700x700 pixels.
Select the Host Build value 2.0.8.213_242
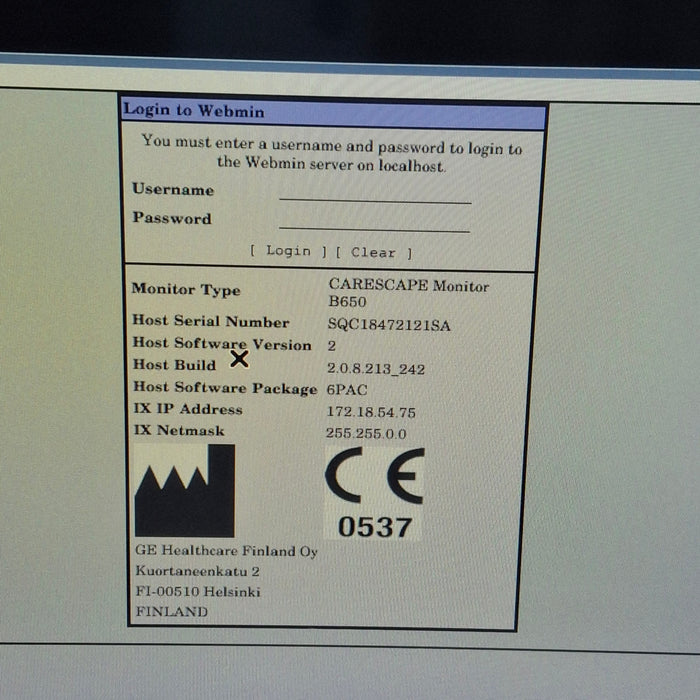[x=375, y=368]
